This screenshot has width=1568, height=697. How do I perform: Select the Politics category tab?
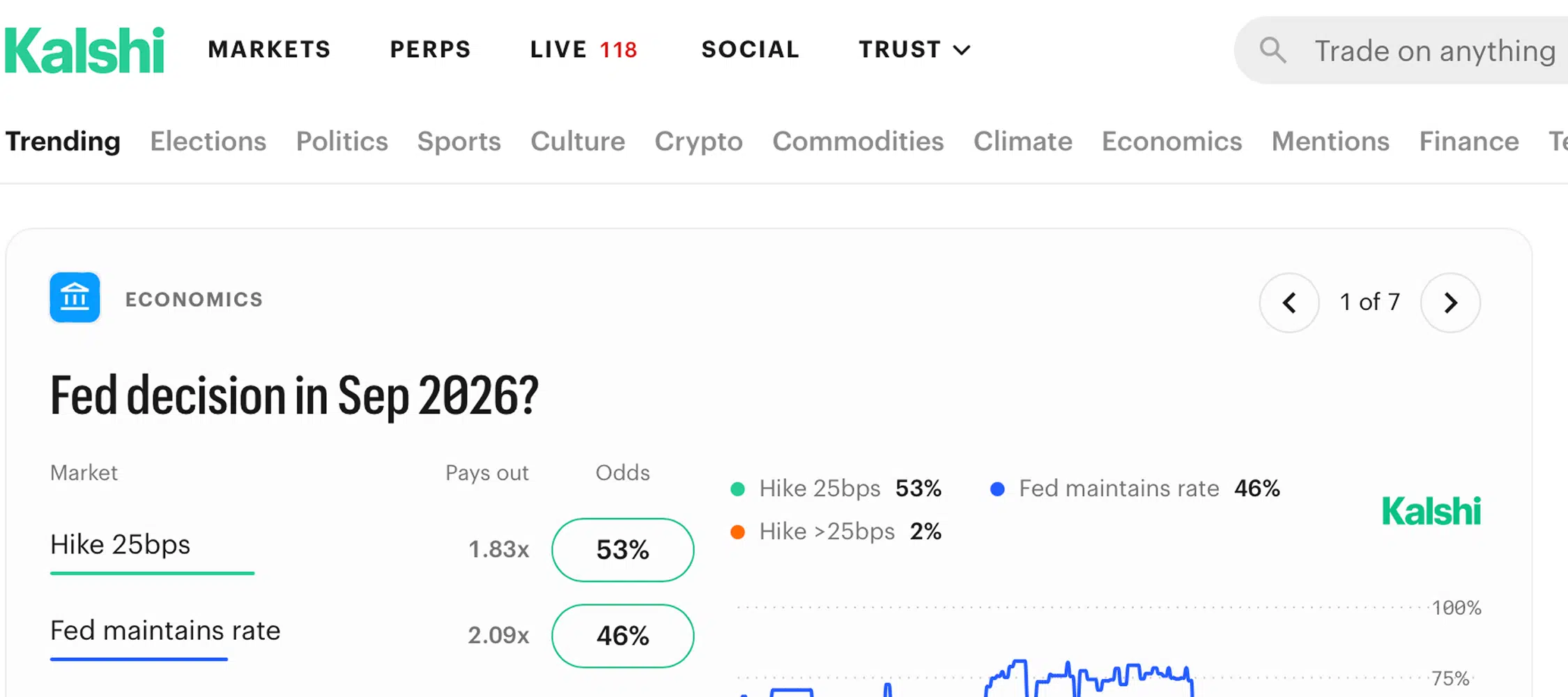click(342, 141)
